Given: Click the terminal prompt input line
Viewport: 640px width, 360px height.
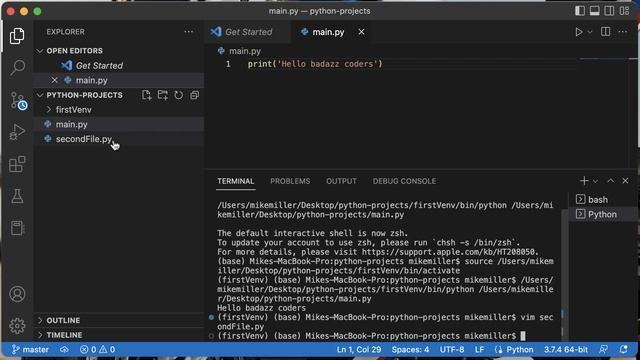Looking at the screenshot, I should click(371, 336).
